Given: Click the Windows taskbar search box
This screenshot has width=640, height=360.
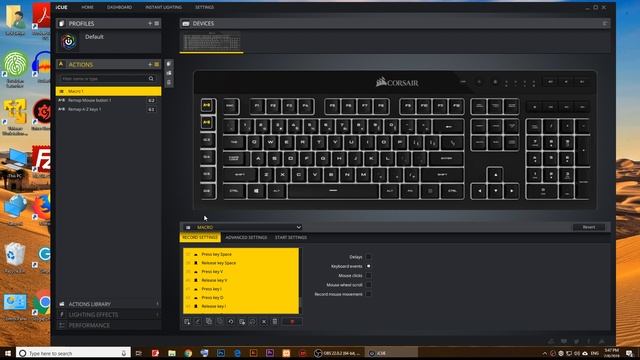Looking at the screenshot, I should click(x=73, y=353).
